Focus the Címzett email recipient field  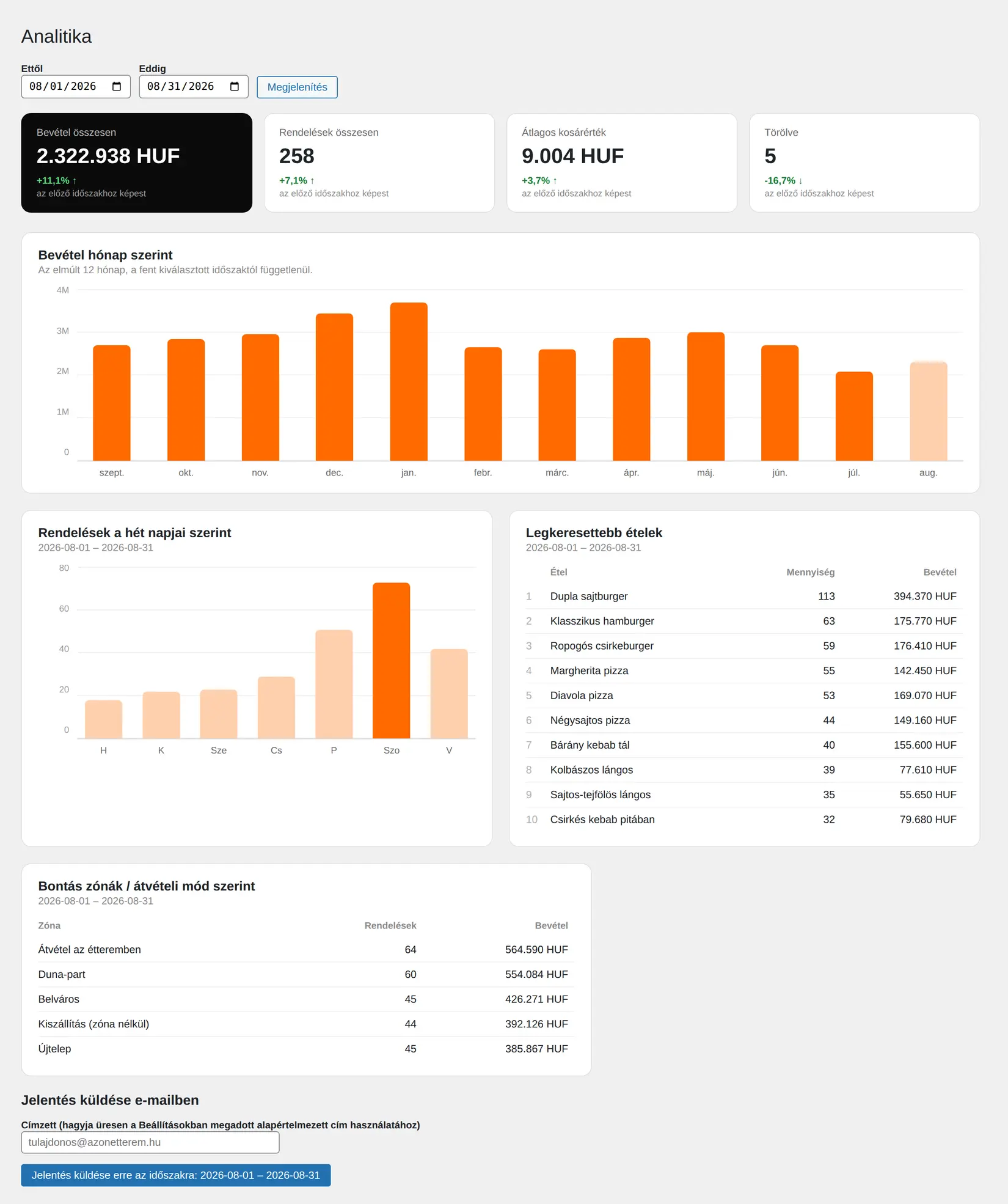click(x=150, y=1142)
